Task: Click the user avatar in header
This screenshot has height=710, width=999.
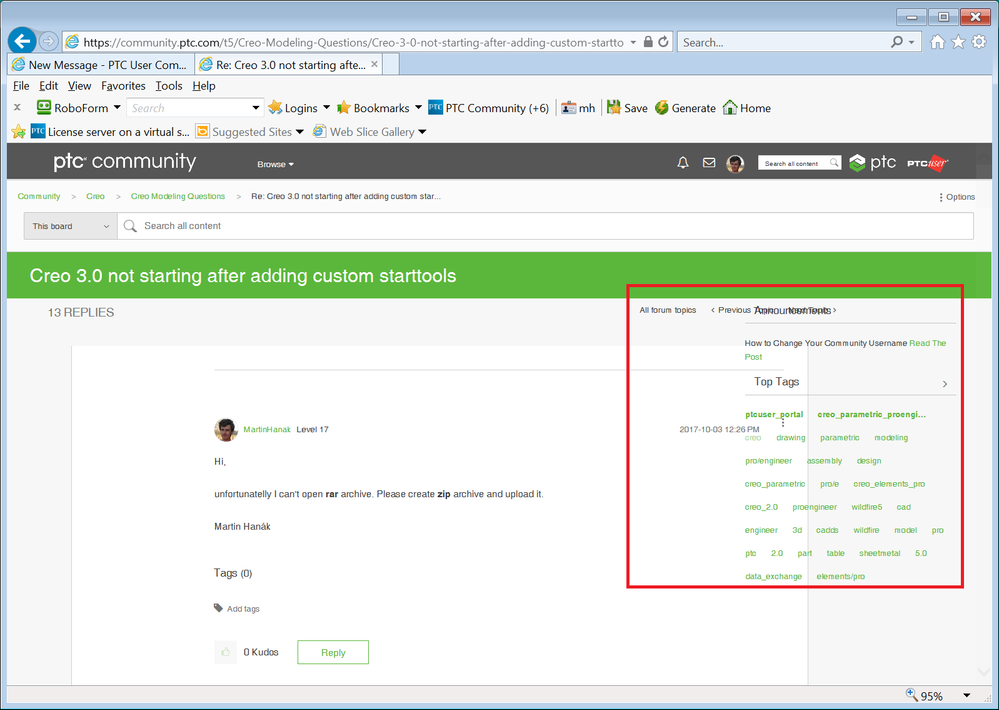Action: tap(735, 163)
